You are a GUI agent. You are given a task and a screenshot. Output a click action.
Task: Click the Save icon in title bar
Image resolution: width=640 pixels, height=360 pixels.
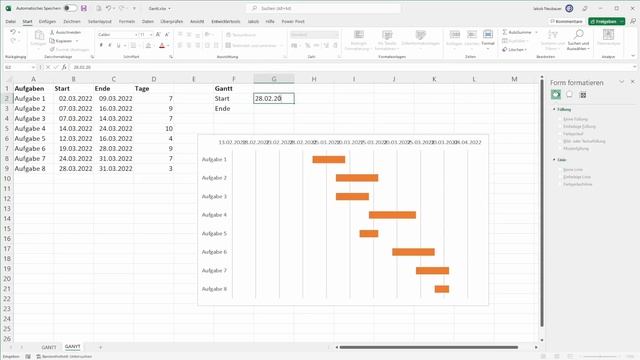84,8
